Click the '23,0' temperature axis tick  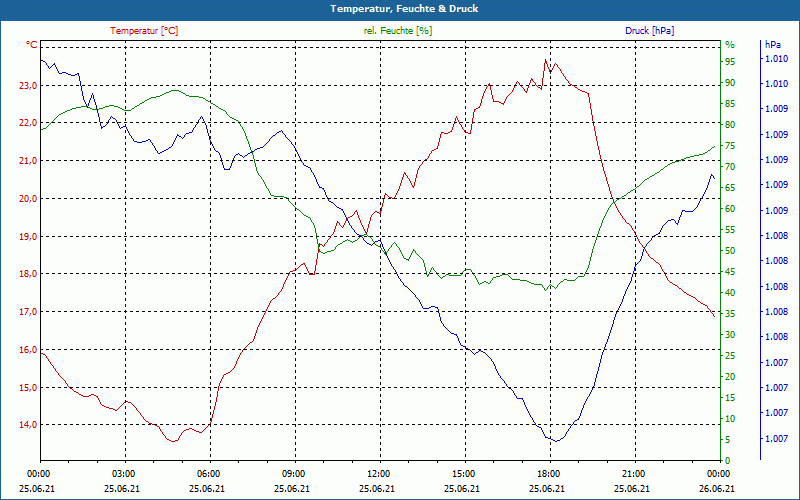(28, 86)
